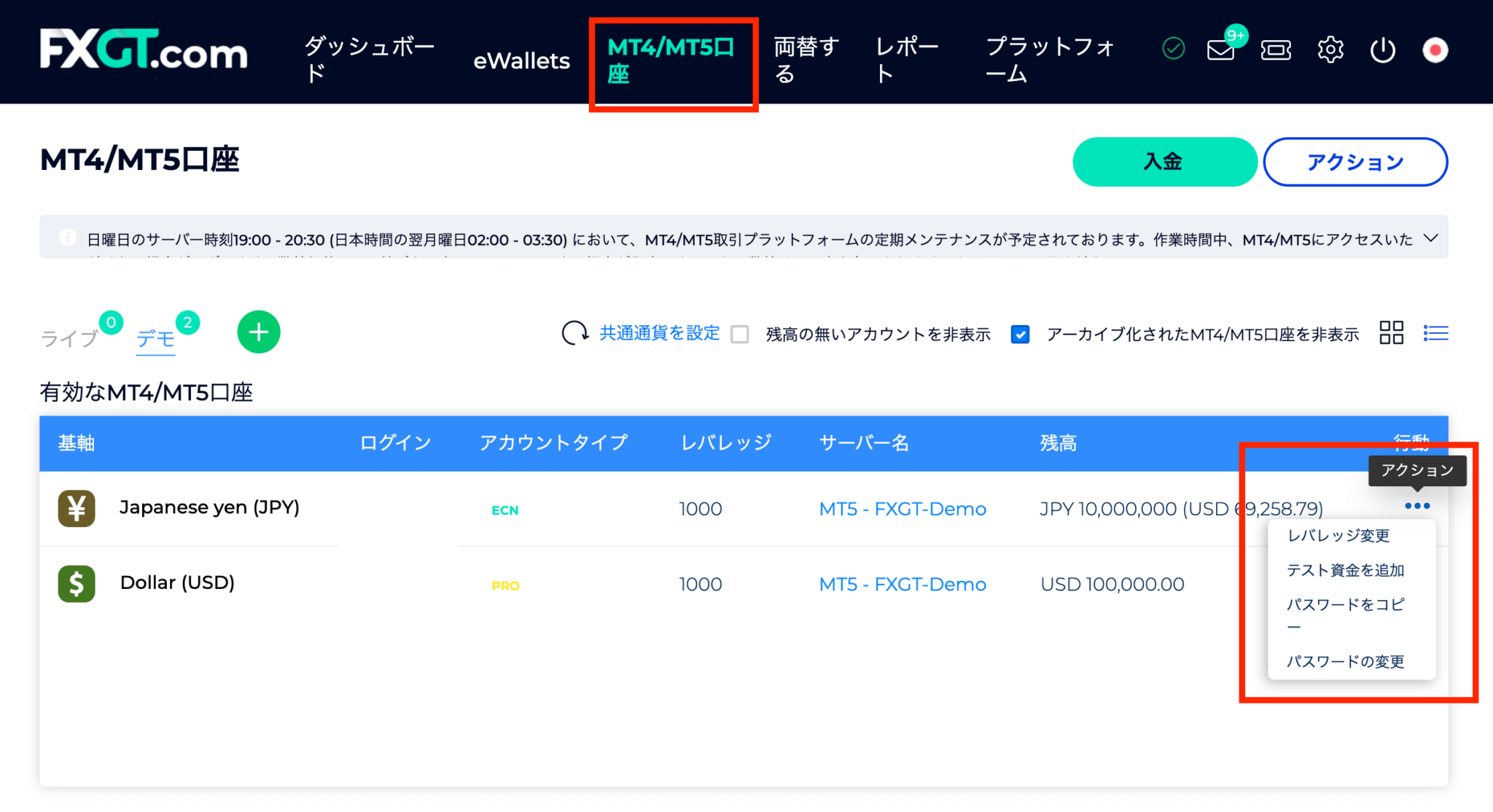Viewport: 1493px width, 812px height.
Task: Click the 入金 deposit button
Action: pos(1164,162)
